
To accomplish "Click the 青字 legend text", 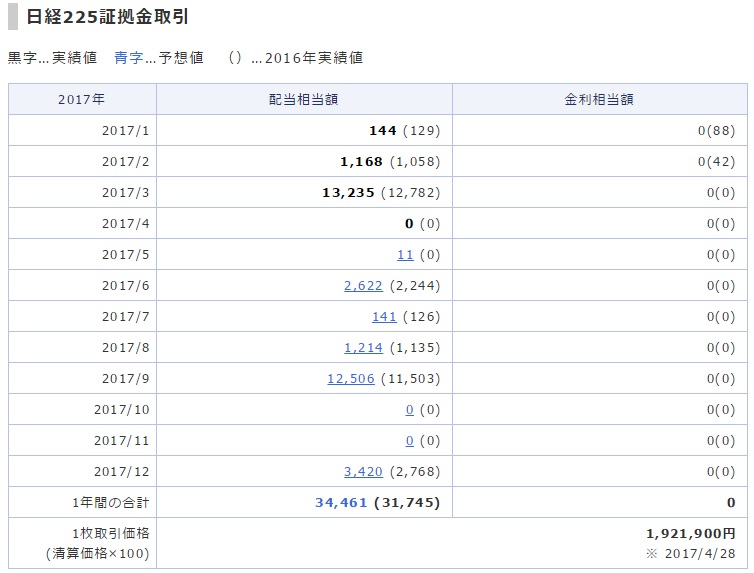I will pyautogui.click(x=128, y=58).
